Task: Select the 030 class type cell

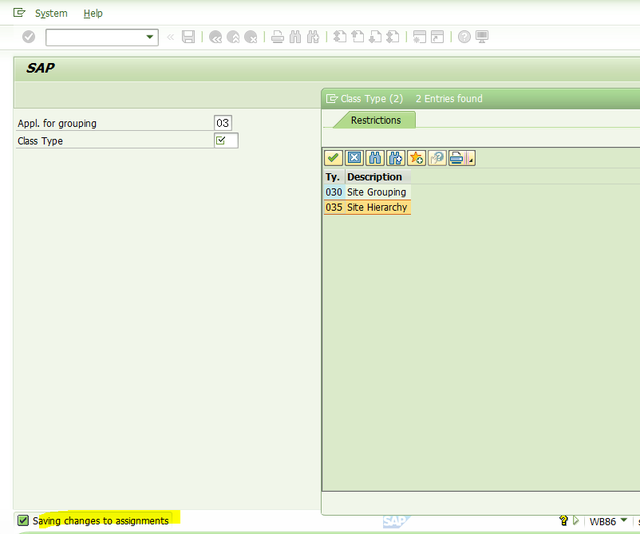Action: tap(334, 192)
